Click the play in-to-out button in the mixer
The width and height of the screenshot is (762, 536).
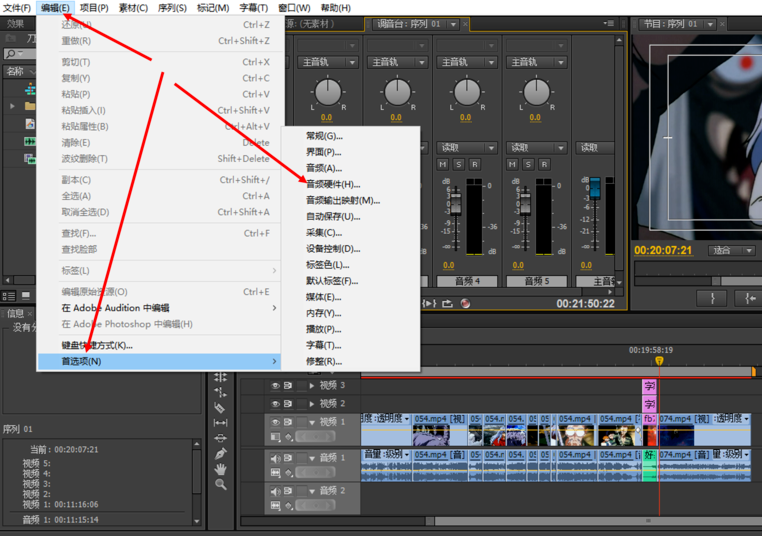430,303
